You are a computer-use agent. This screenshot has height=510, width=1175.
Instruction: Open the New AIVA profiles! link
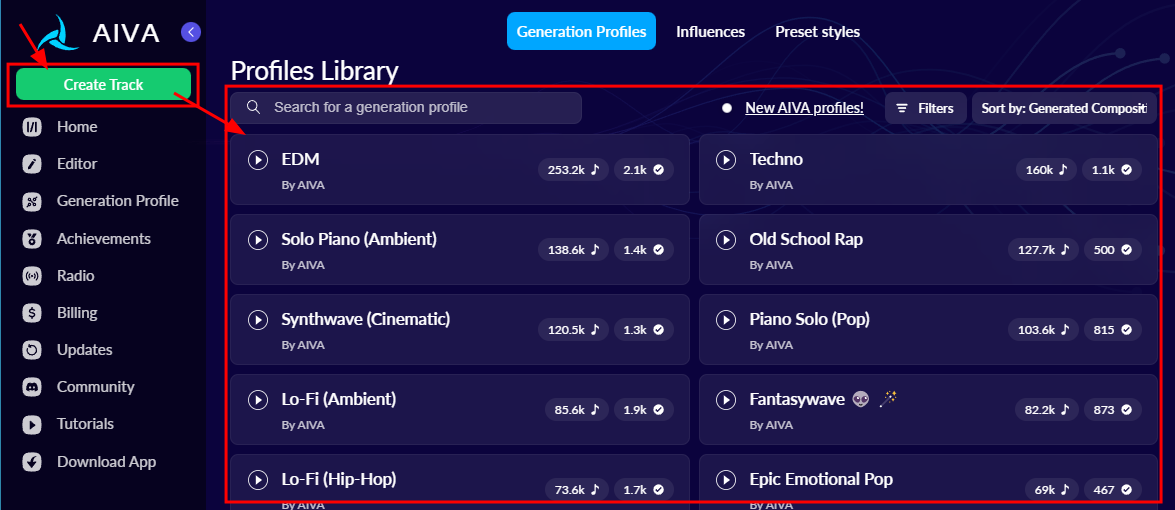coord(804,108)
